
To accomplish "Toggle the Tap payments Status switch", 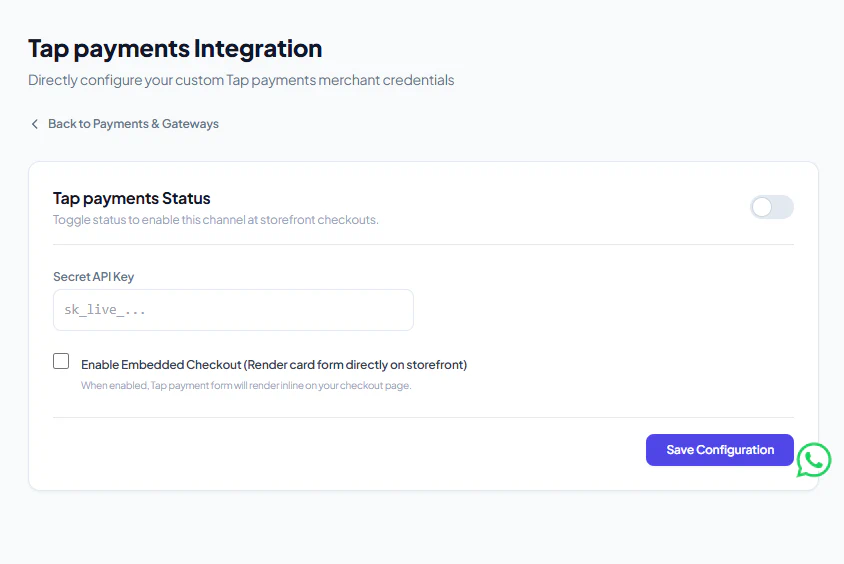I will [771, 207].
